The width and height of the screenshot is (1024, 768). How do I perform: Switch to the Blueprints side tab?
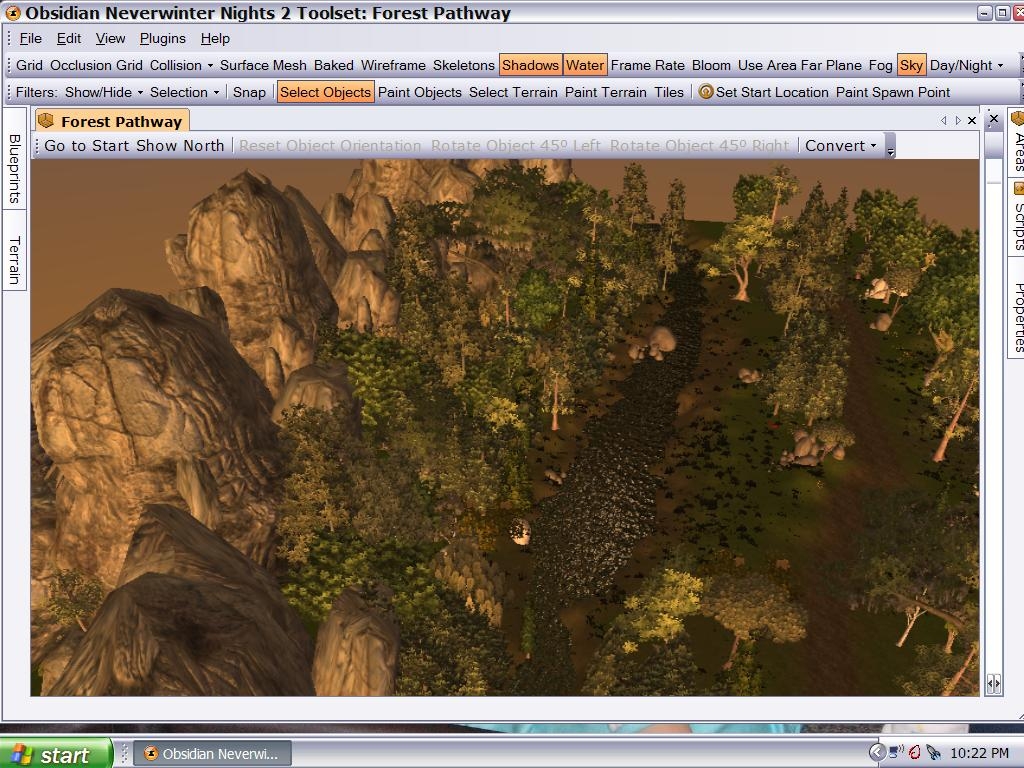click(x=14, y=168)
